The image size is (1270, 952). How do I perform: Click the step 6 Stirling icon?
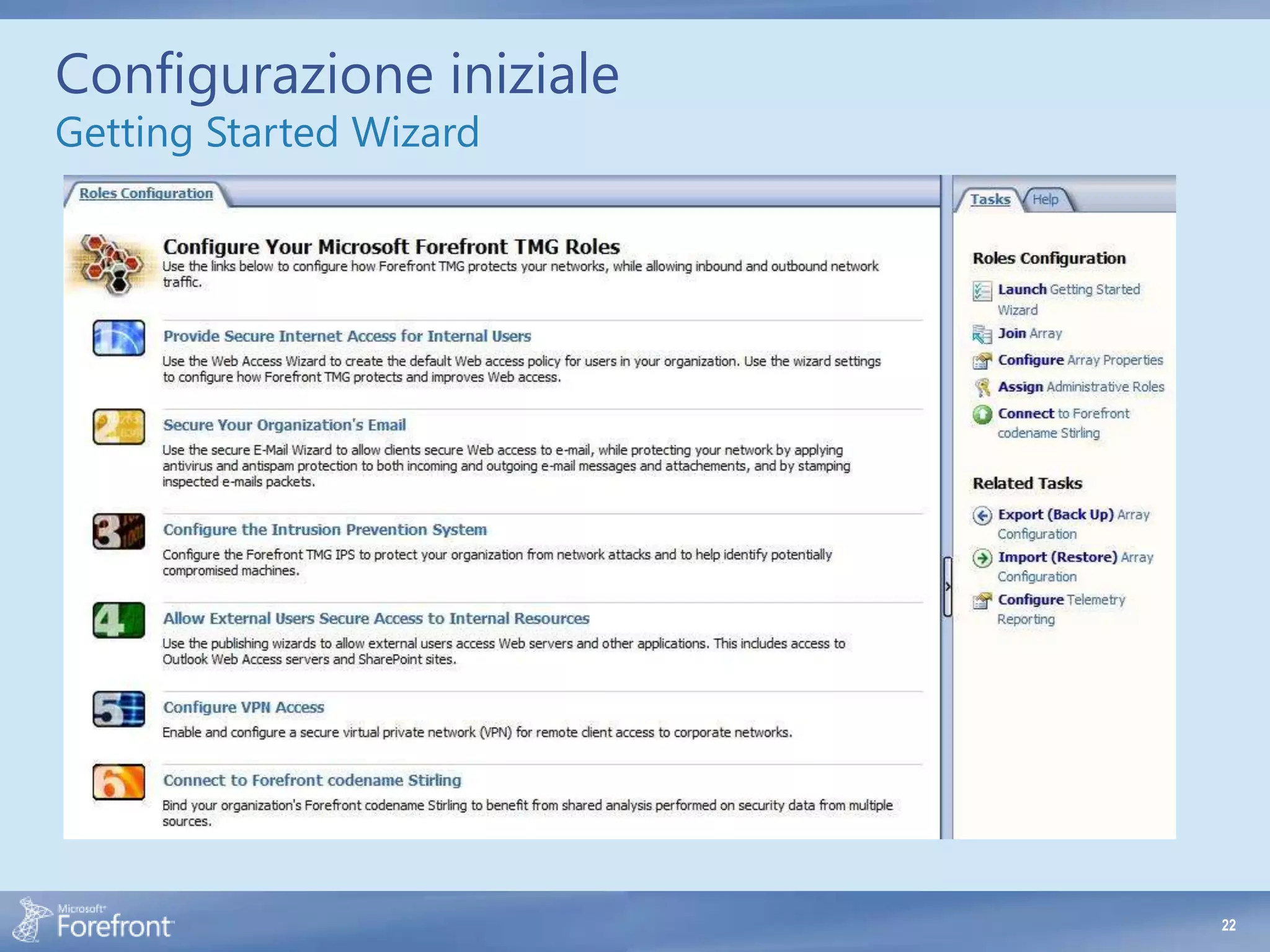point(118,782)
